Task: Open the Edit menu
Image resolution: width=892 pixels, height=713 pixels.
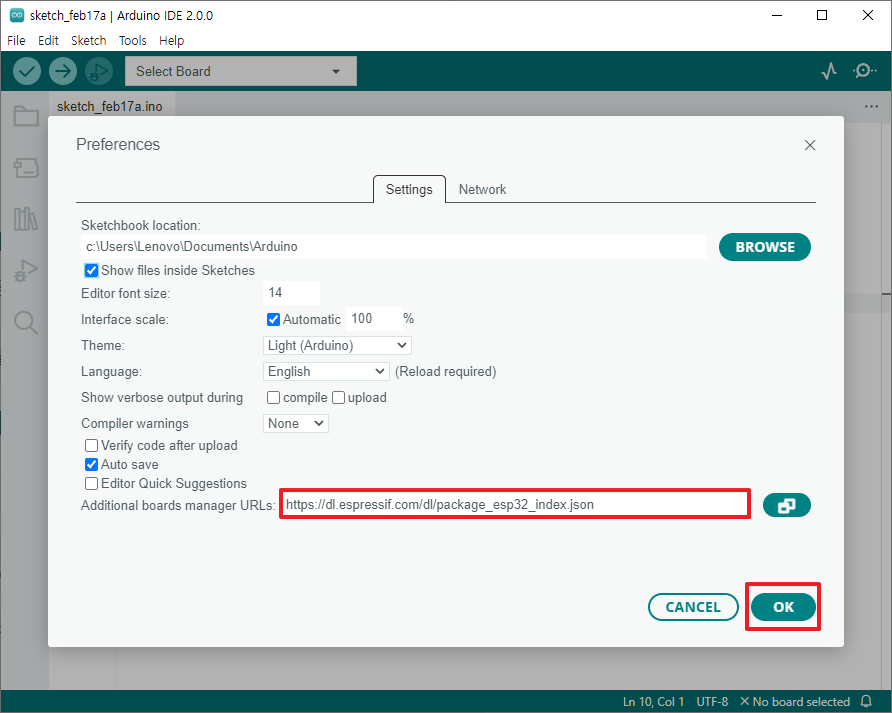Action: [48, 40]
